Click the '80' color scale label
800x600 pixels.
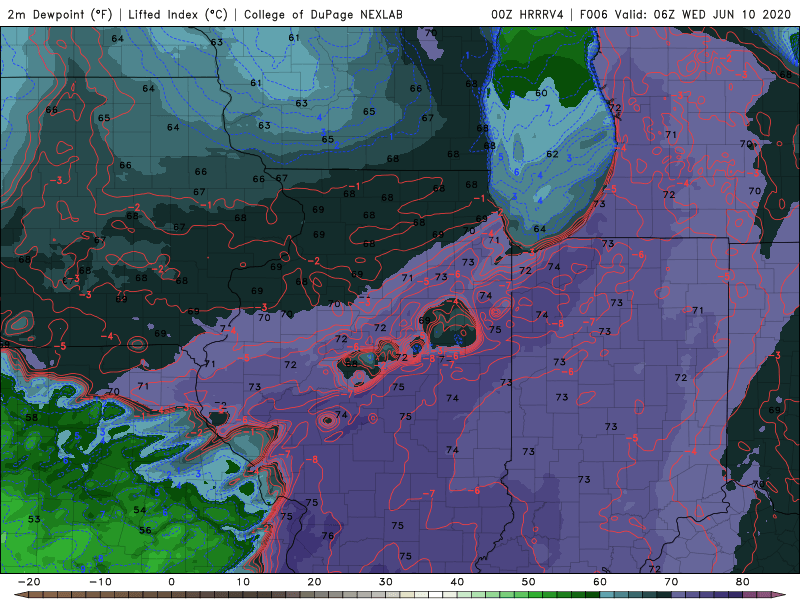coord(743,582)
